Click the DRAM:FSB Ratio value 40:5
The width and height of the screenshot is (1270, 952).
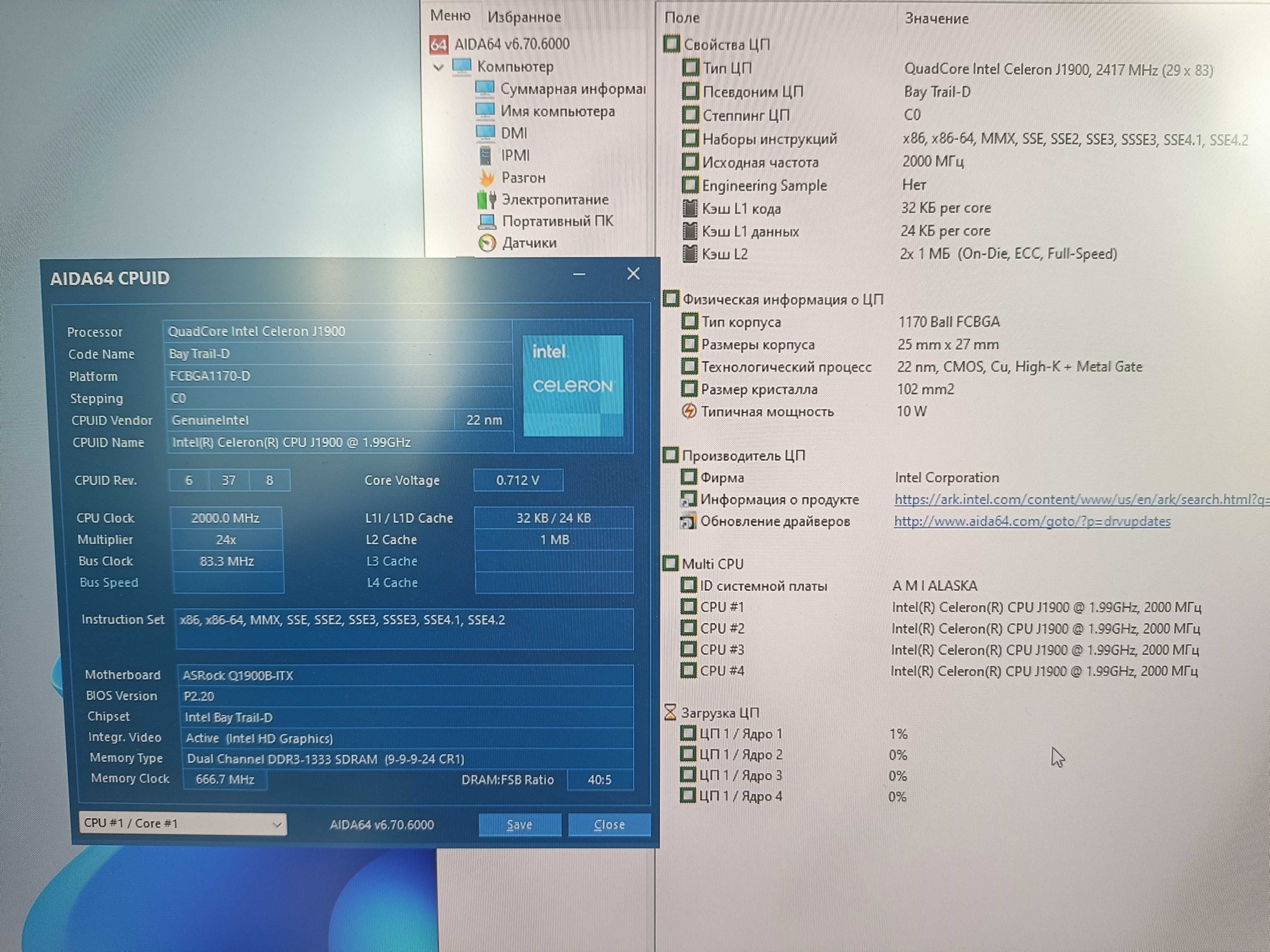coord(600,779)
